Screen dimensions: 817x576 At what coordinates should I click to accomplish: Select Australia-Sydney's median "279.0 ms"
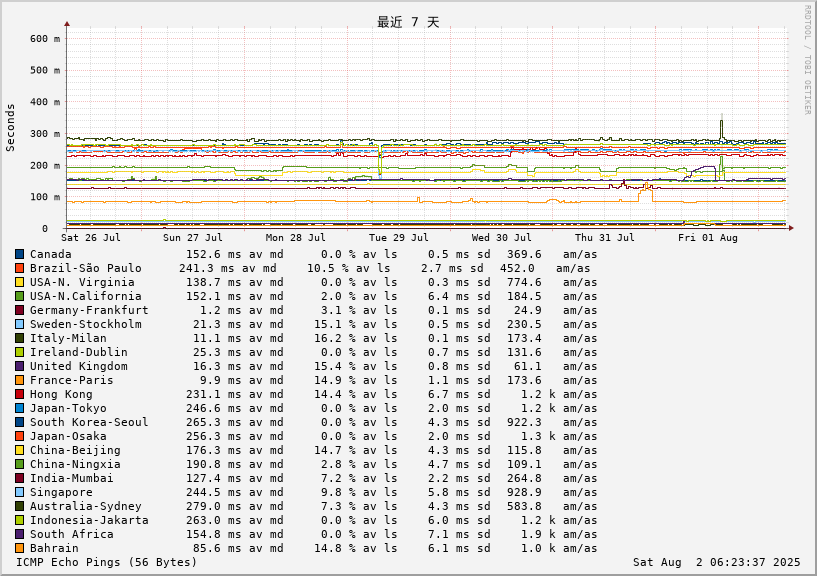[214, 506]
